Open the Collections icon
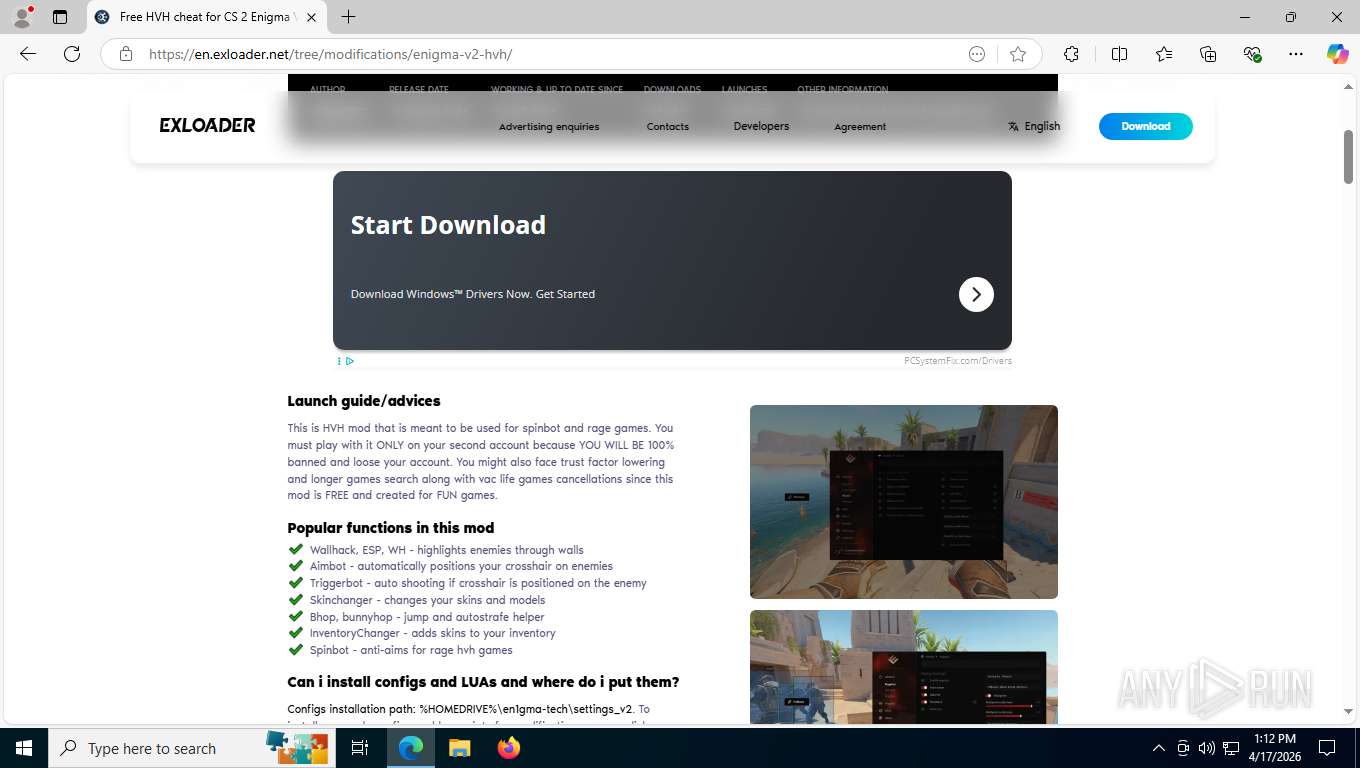 click(x=1208, y=54)
